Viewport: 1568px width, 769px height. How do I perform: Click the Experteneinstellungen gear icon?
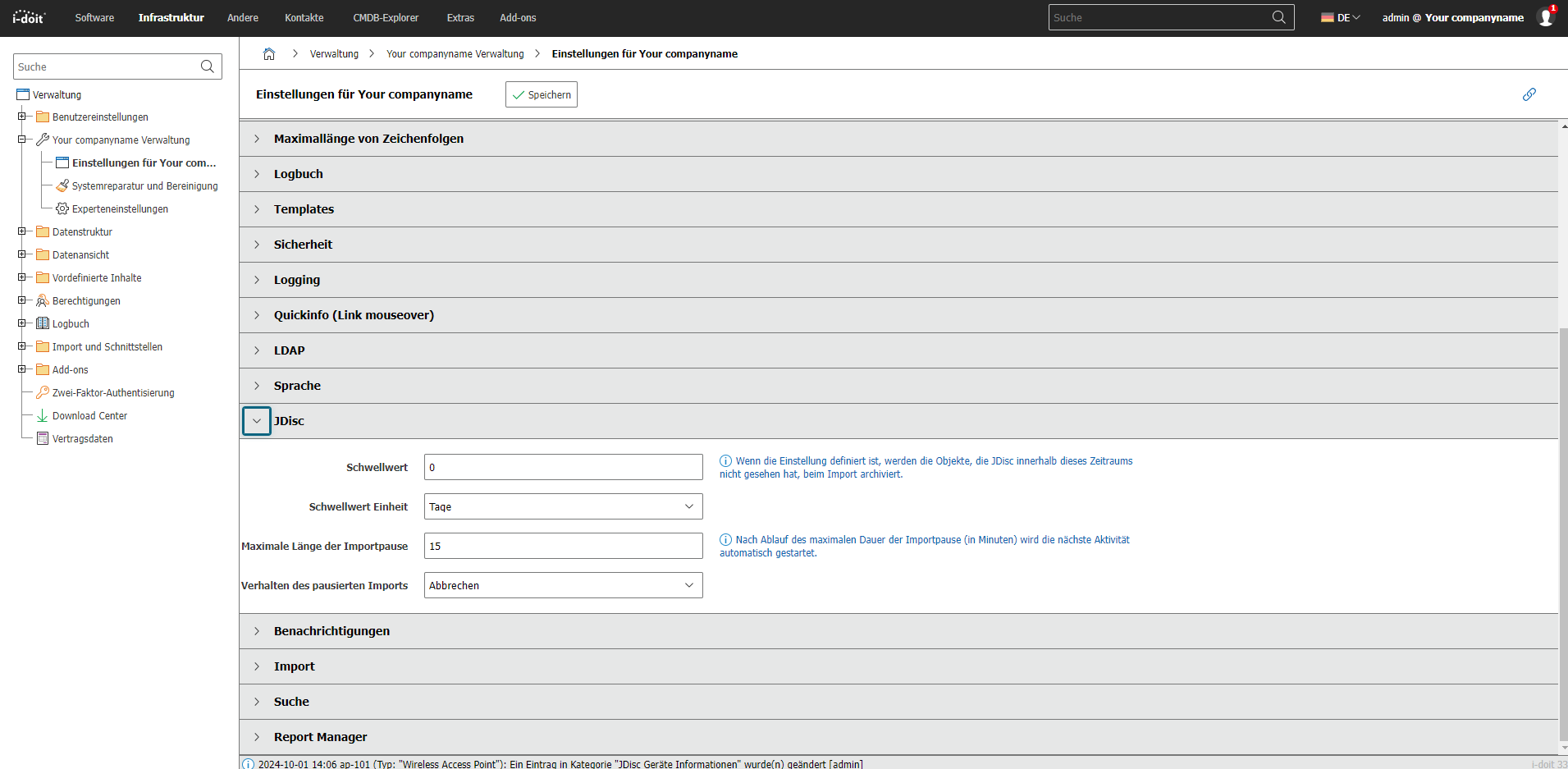click(x=62, y=209)
